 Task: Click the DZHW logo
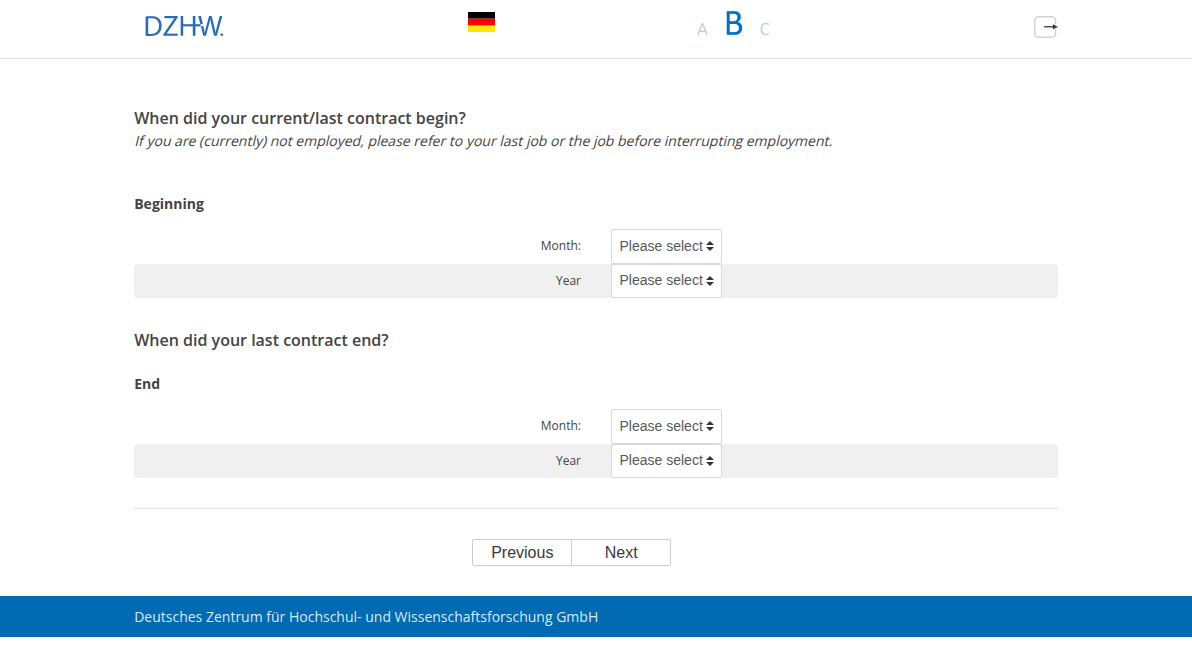tap(184, 27)
